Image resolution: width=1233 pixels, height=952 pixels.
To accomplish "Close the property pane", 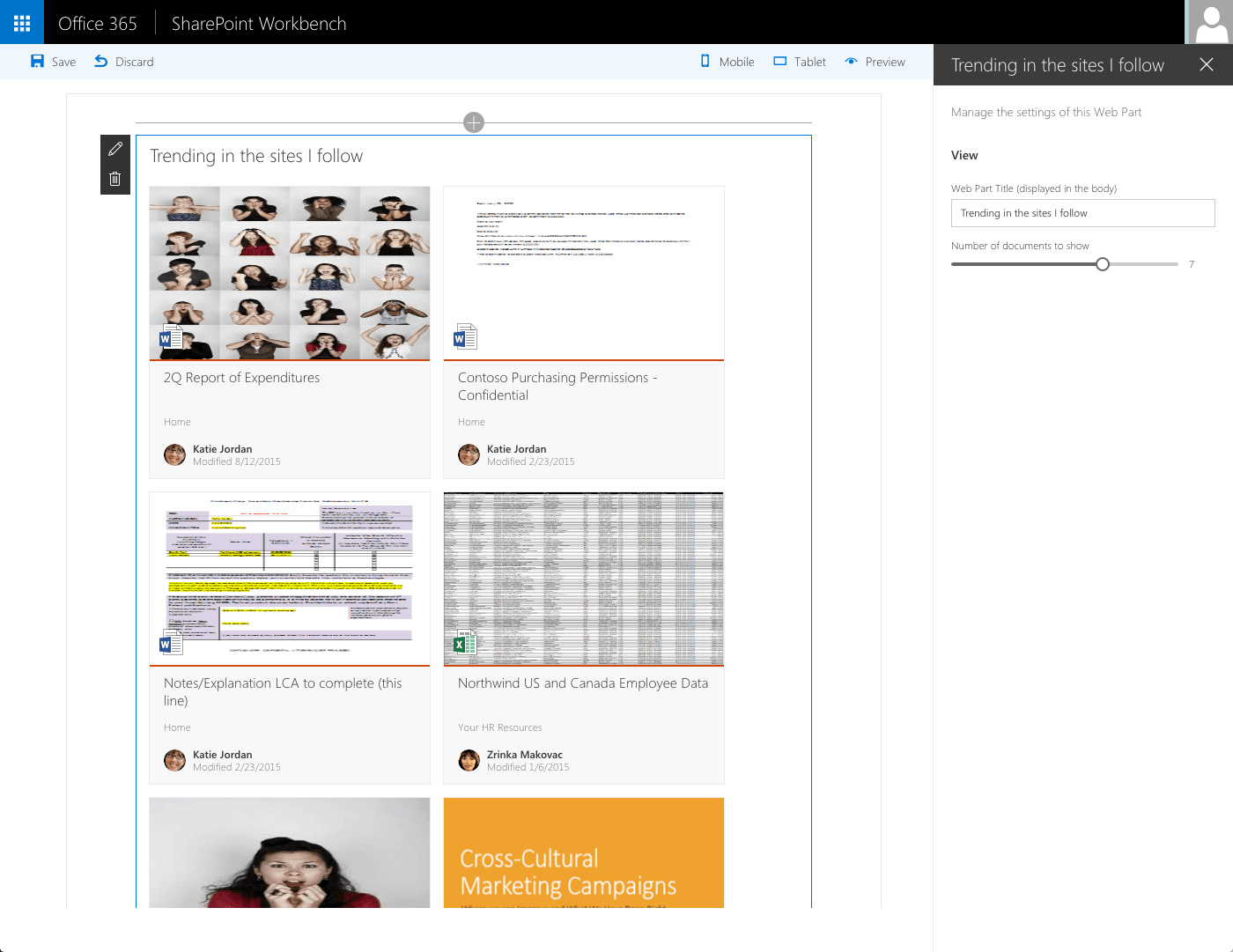I will coord(1207,64).
